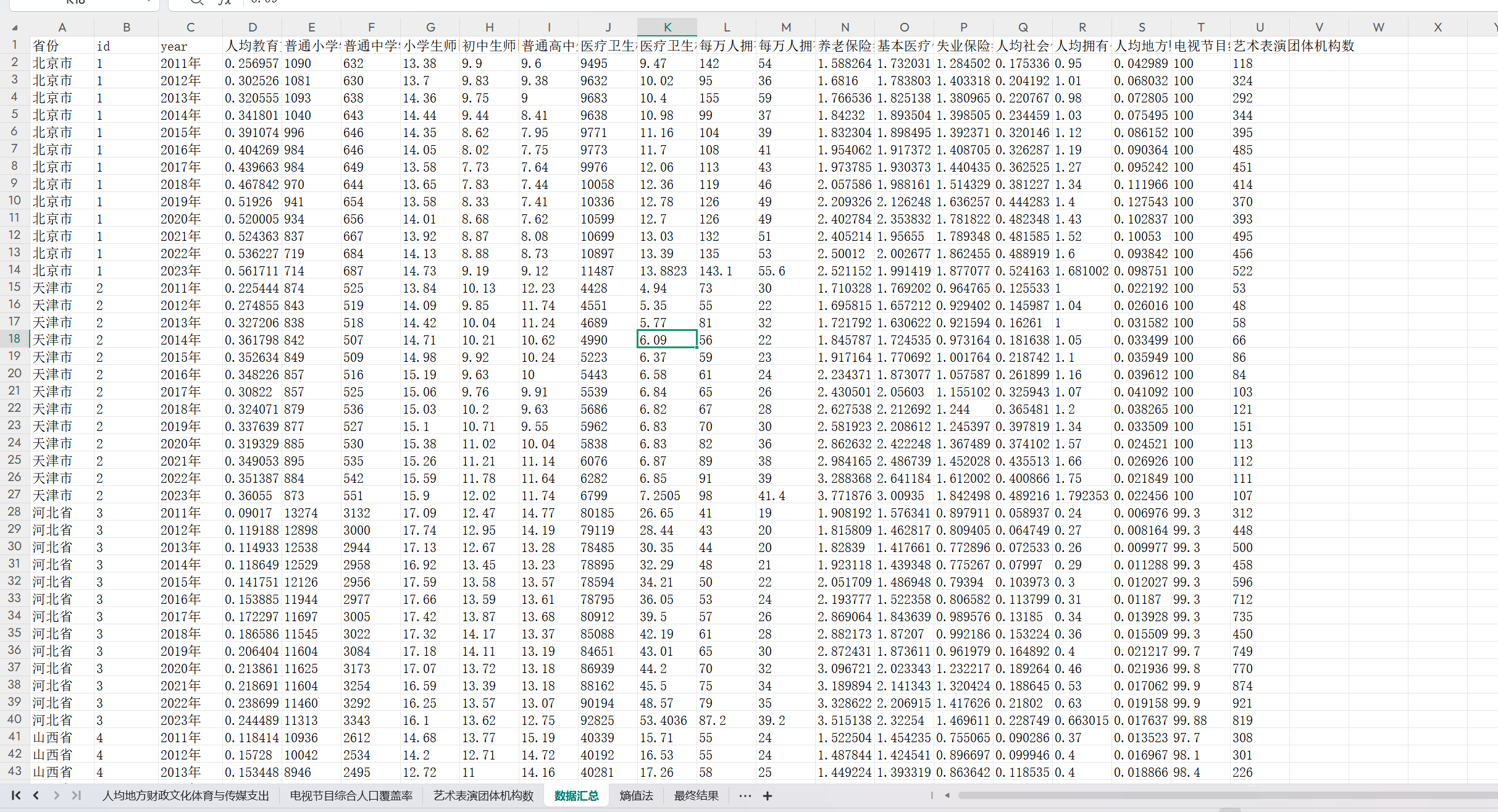Select column U header
This screenshot has height=812, width=1498.
point(1260,27)
